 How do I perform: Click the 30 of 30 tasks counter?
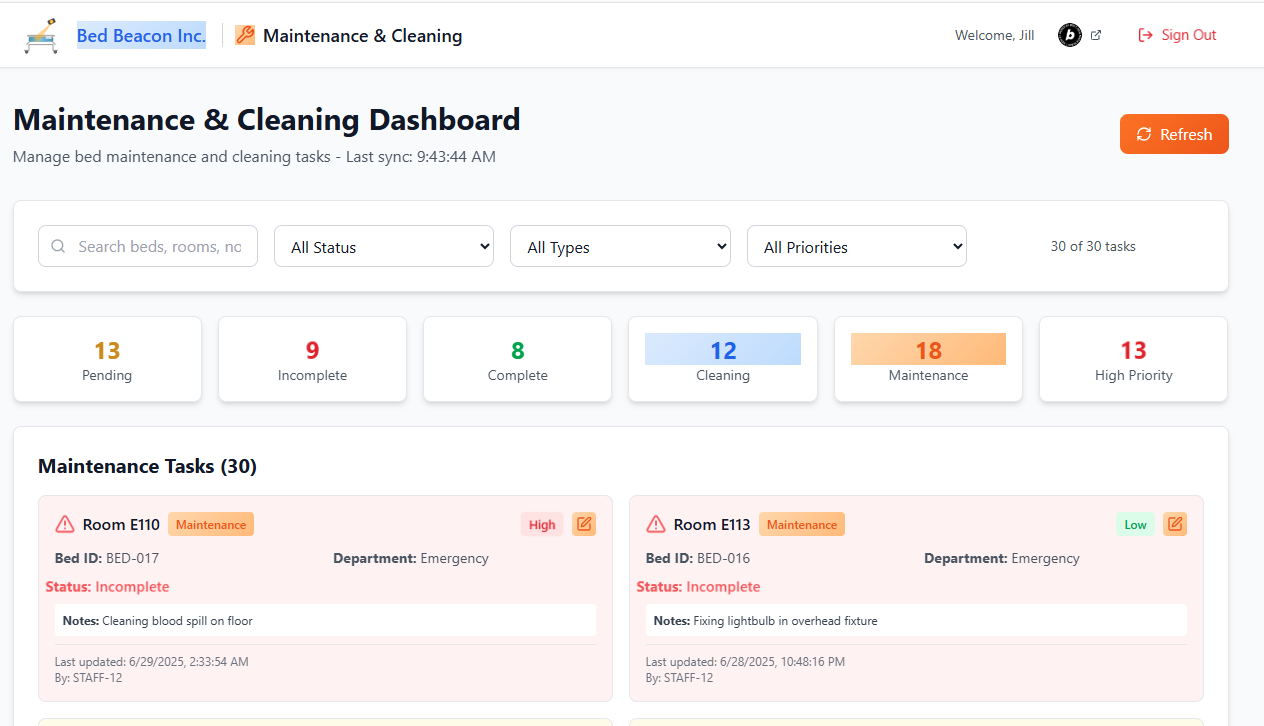1093,246
